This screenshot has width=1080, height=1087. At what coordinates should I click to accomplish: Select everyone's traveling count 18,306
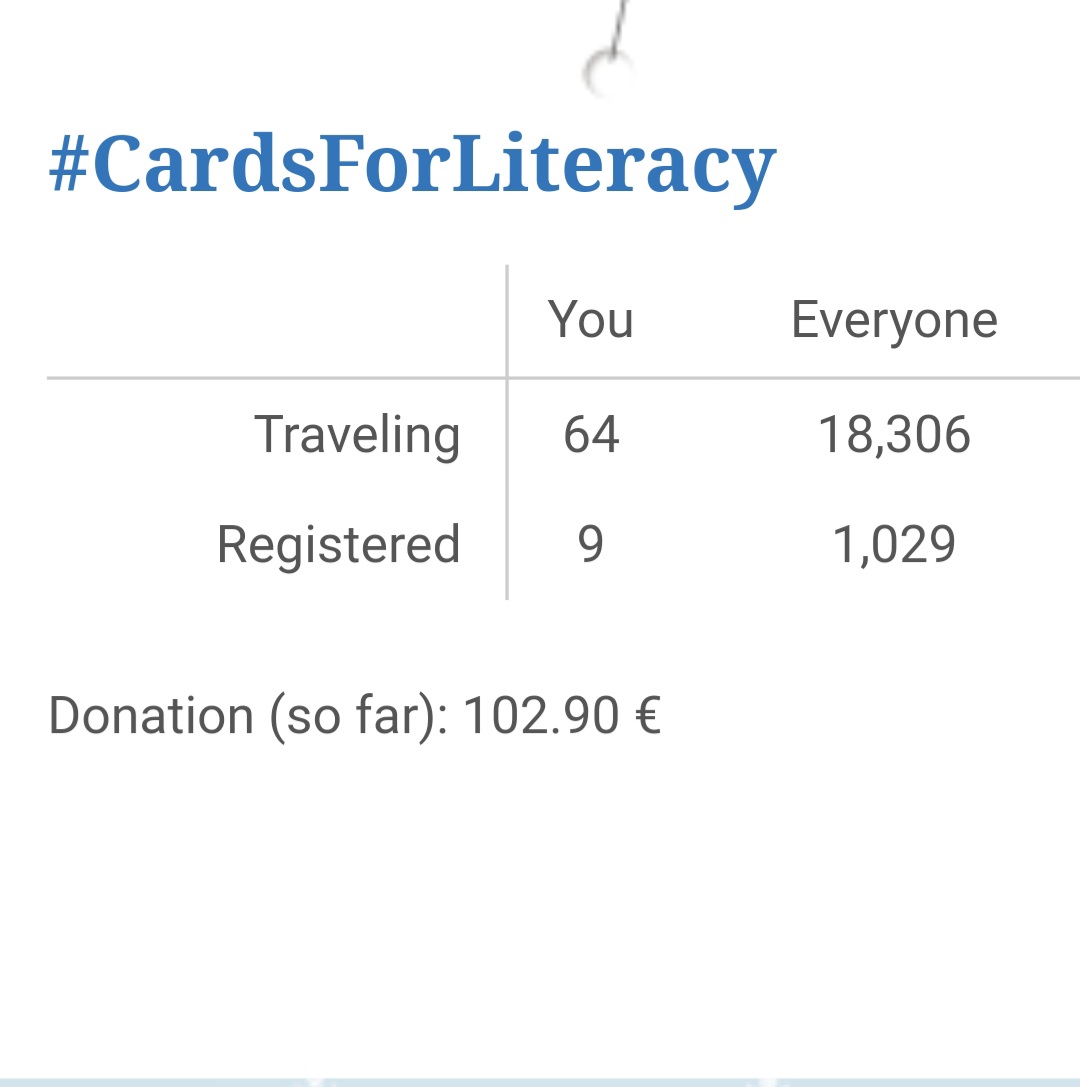(894, 435)
